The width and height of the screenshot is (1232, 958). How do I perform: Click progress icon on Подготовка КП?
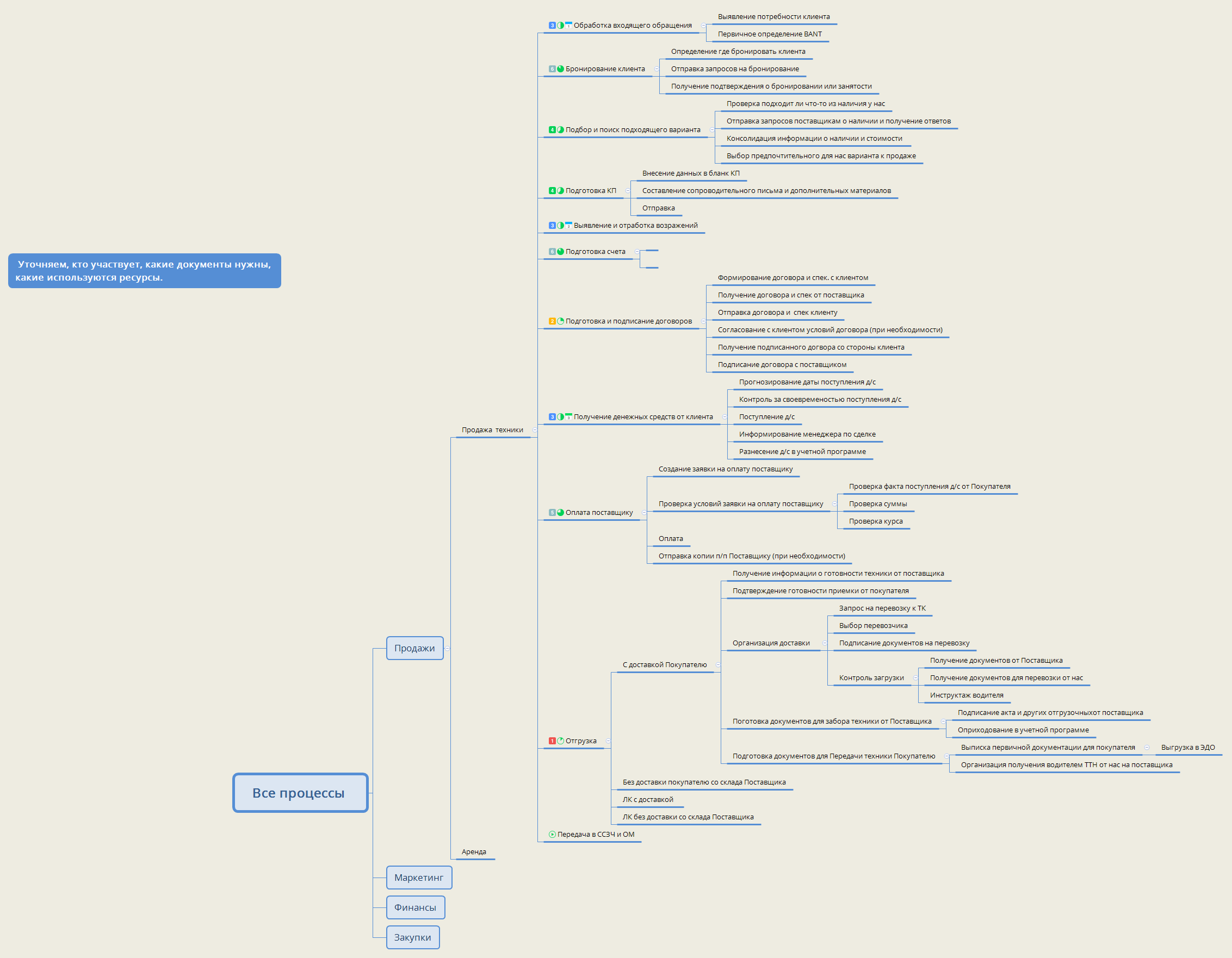click(561, 191)
